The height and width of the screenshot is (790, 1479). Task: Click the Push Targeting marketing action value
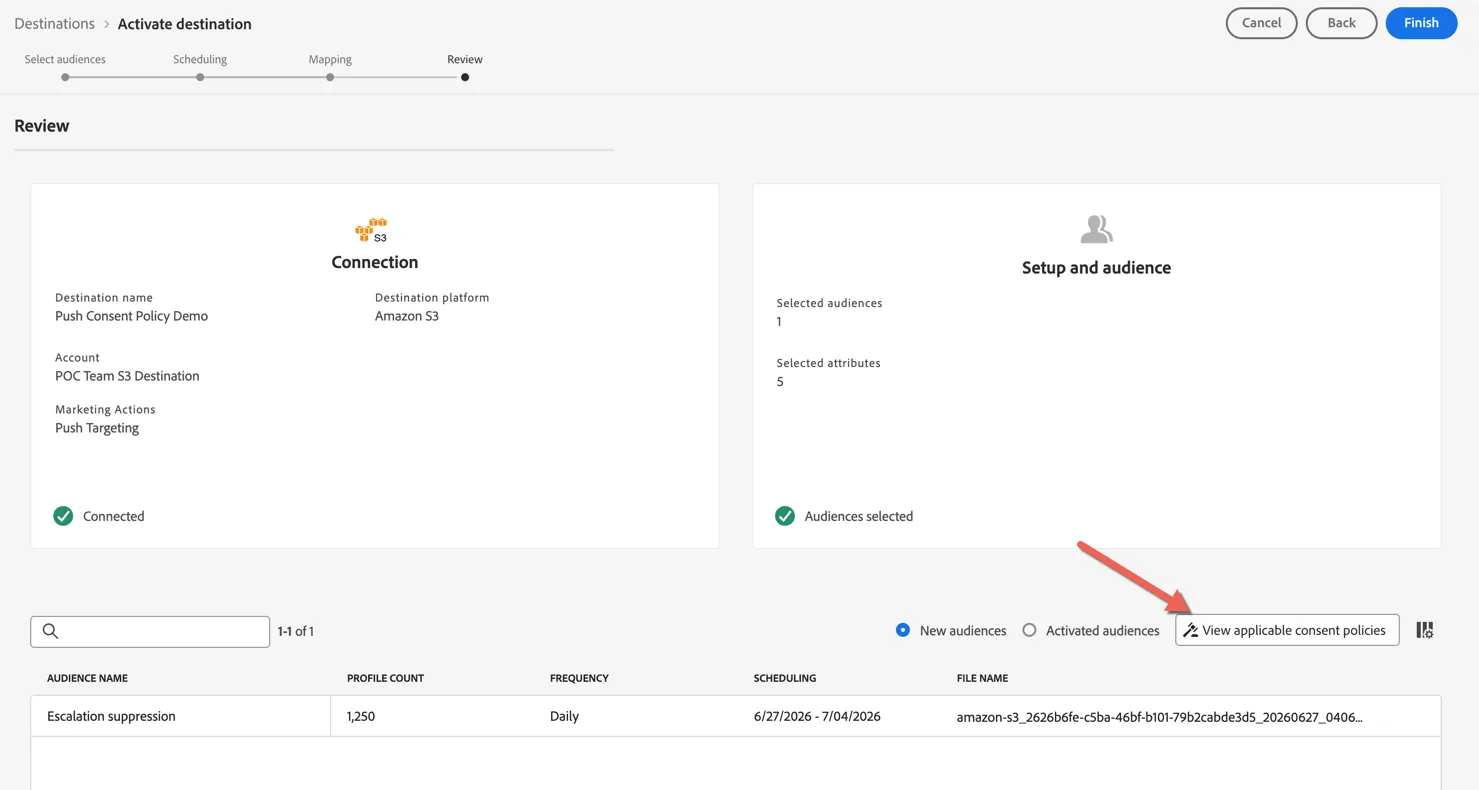point(97,428)
